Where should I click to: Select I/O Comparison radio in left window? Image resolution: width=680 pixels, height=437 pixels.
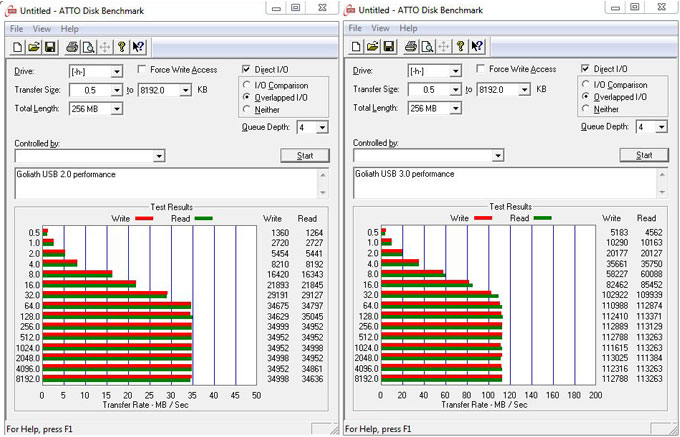coord(247,85)
